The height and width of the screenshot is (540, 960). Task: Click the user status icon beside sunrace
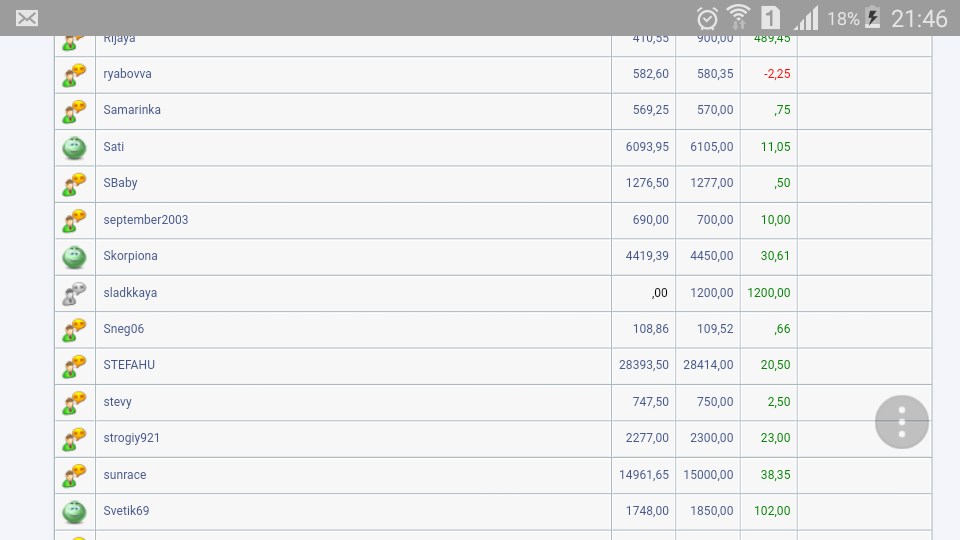pos(75,475)
